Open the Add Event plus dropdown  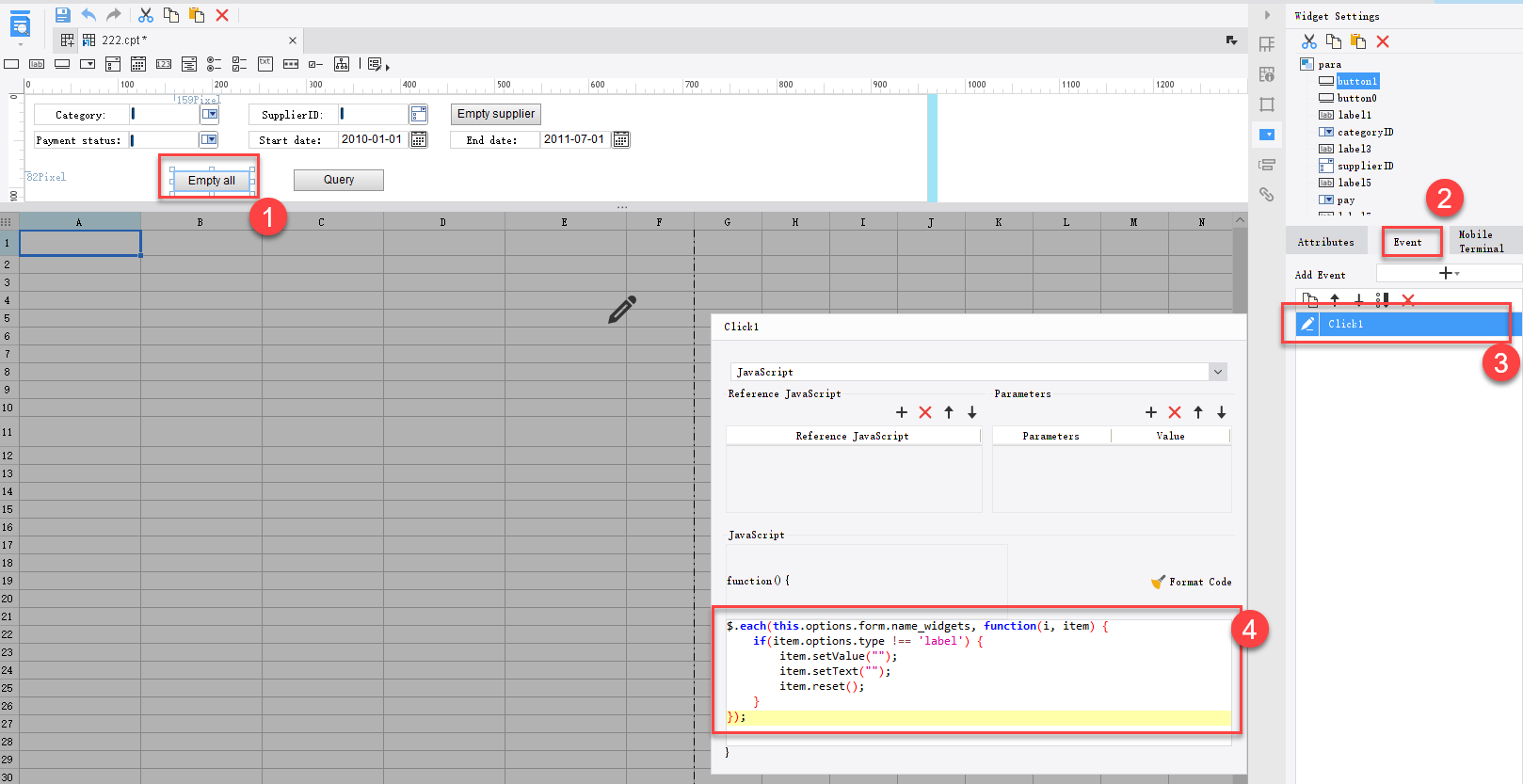[1448, 273]
